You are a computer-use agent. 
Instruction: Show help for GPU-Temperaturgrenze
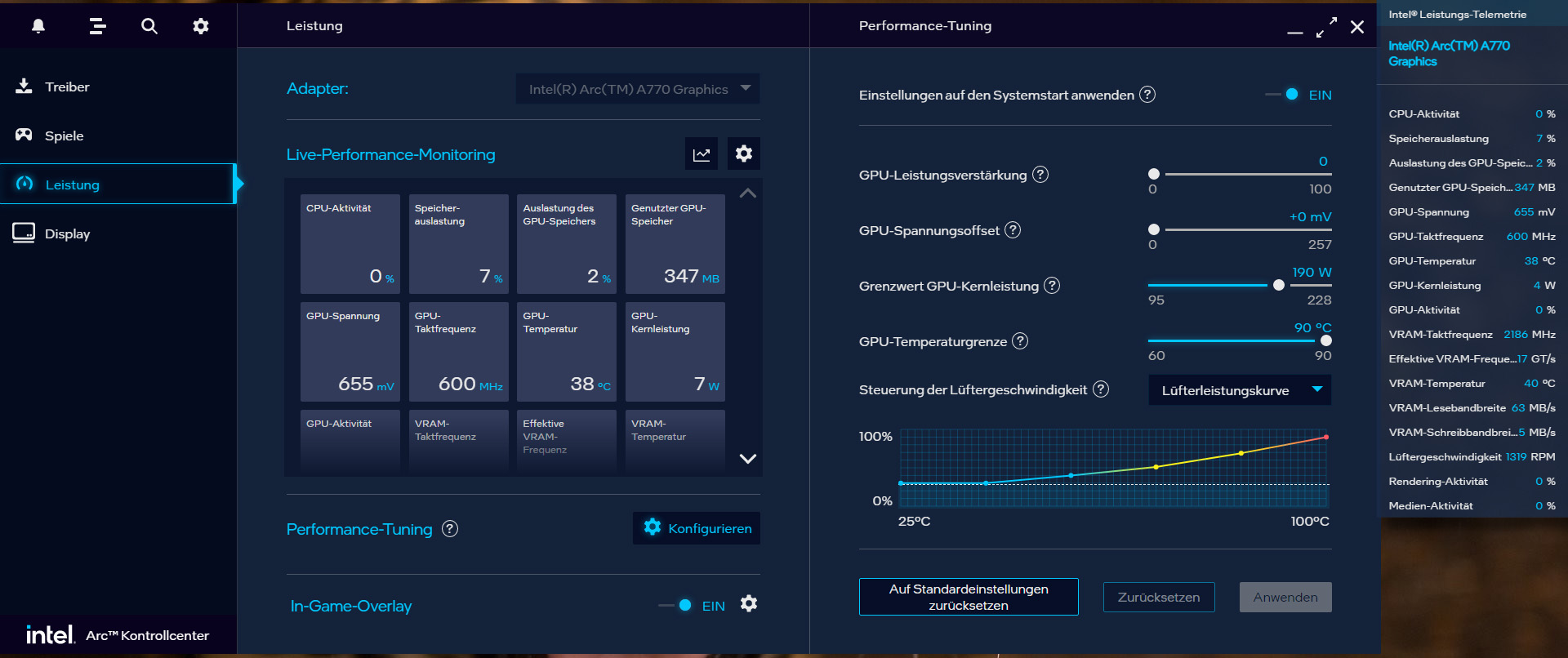[1020, 341]
